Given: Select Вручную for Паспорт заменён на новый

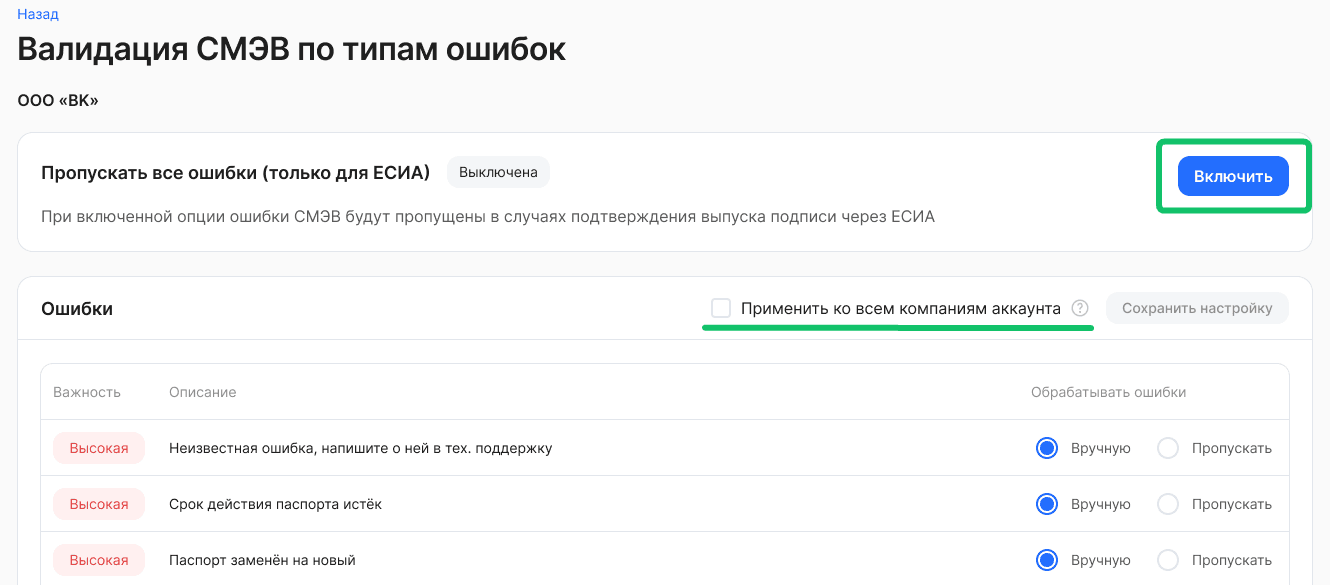Looking at the screenshot, I should [x=1047, y=560].
